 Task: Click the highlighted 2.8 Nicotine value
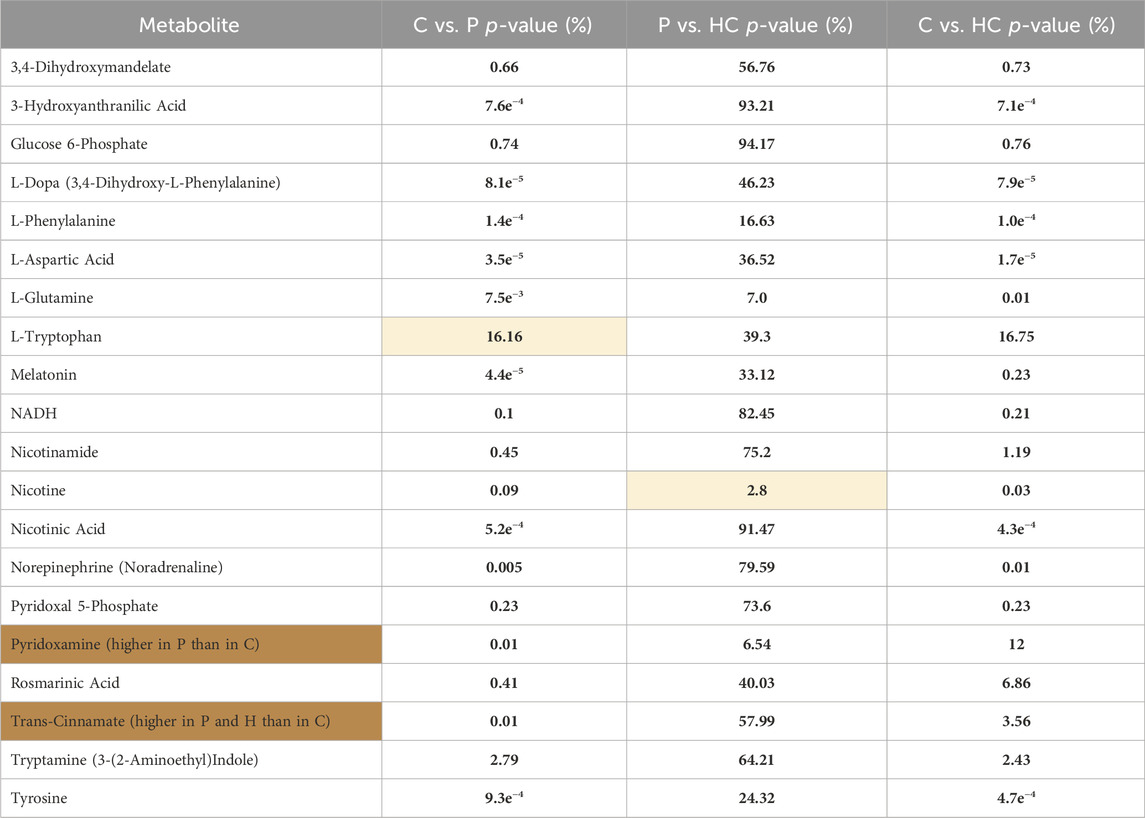tap(757, 490)
